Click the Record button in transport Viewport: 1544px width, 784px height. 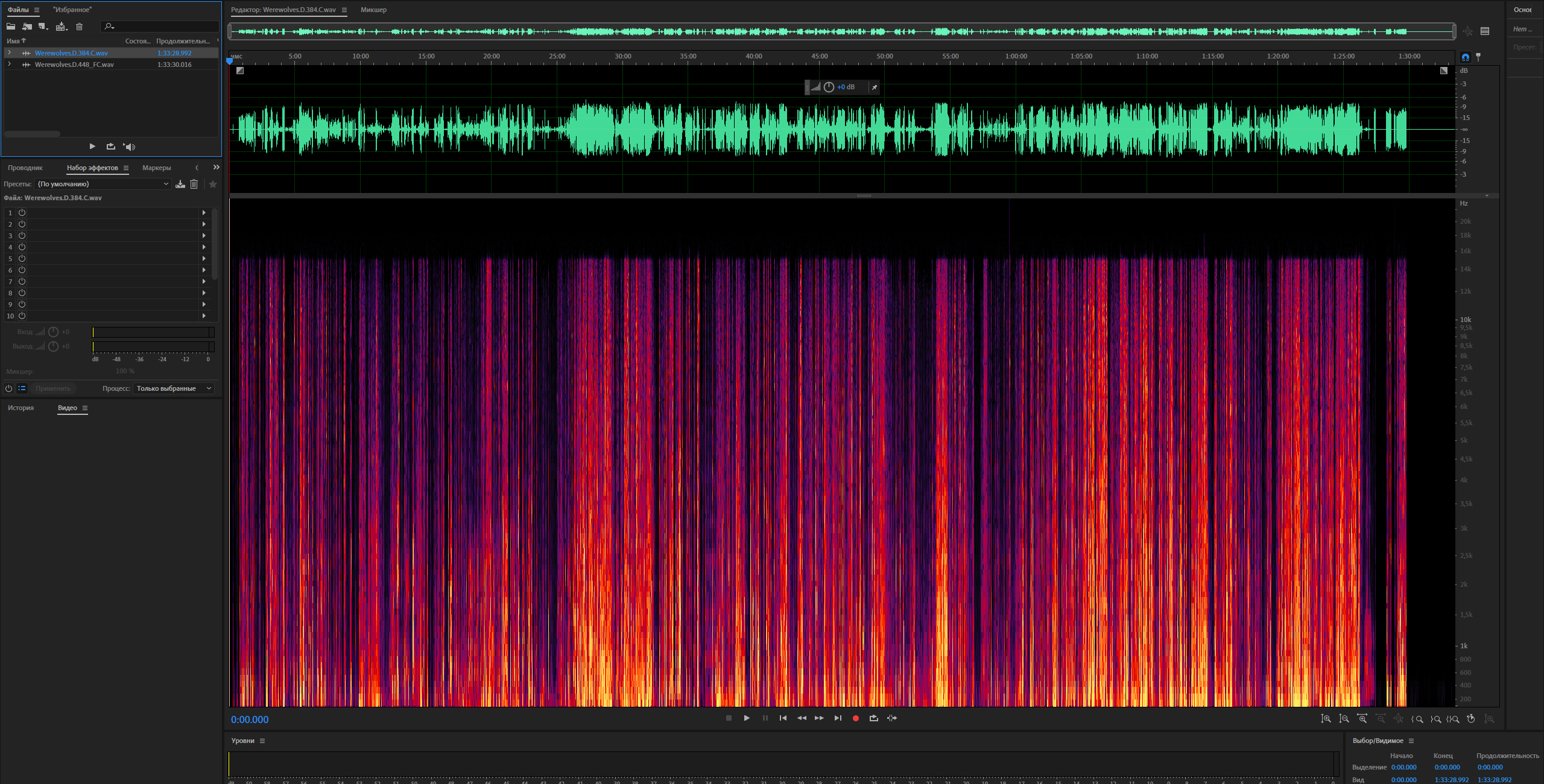pos(855,718)
